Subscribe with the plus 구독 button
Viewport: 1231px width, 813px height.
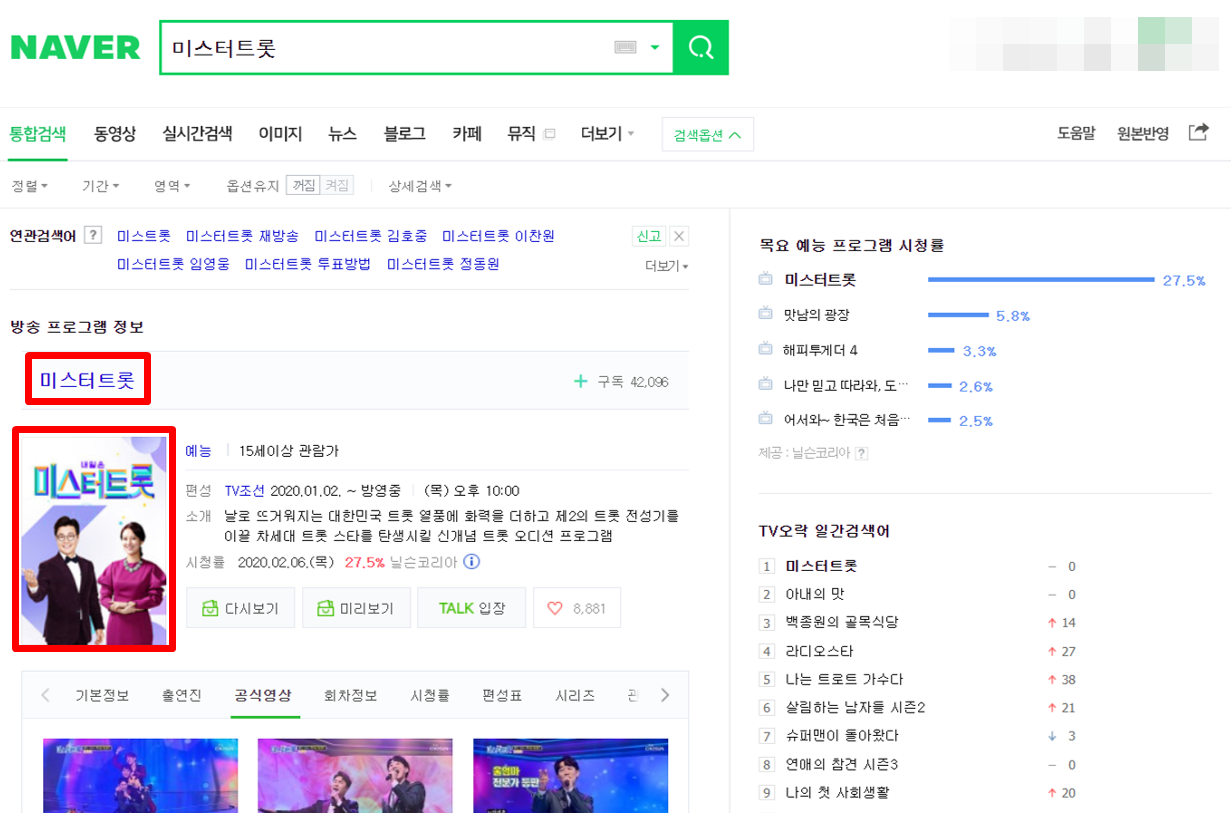click(x=621, y=382)
